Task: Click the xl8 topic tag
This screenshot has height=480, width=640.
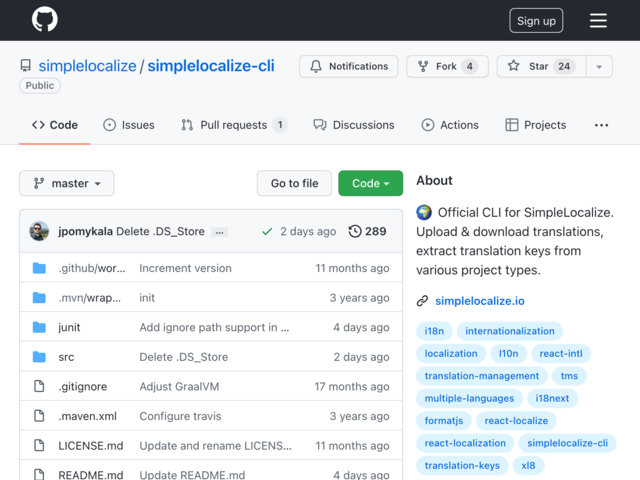Action: click(528, 466)
